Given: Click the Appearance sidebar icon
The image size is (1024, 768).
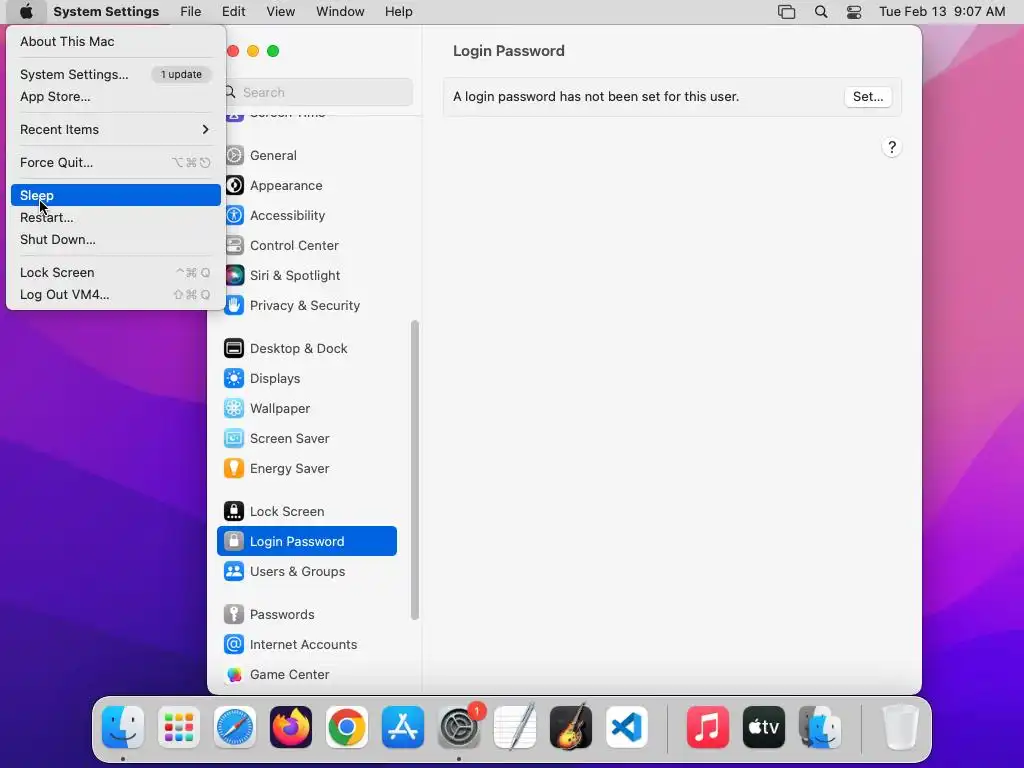Looking at the screenshot, I should pos(234,185).
